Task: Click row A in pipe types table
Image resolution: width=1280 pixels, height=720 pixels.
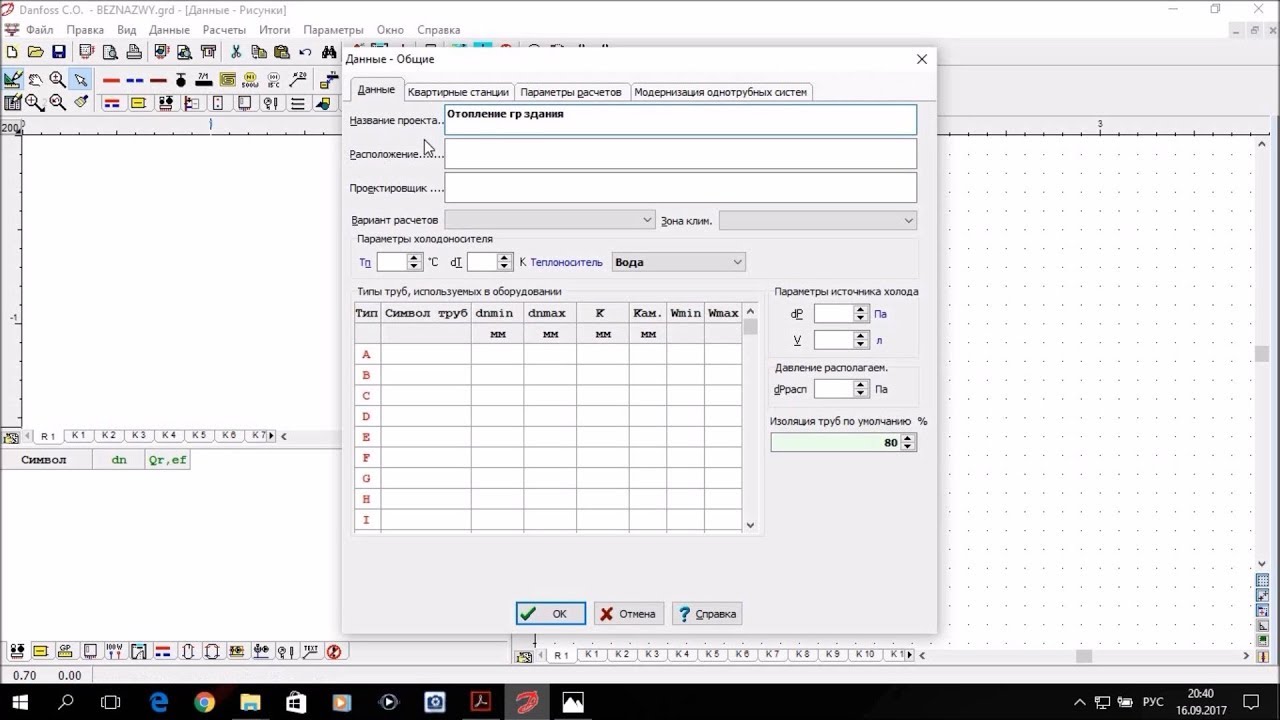Action: tap(548, 354)
